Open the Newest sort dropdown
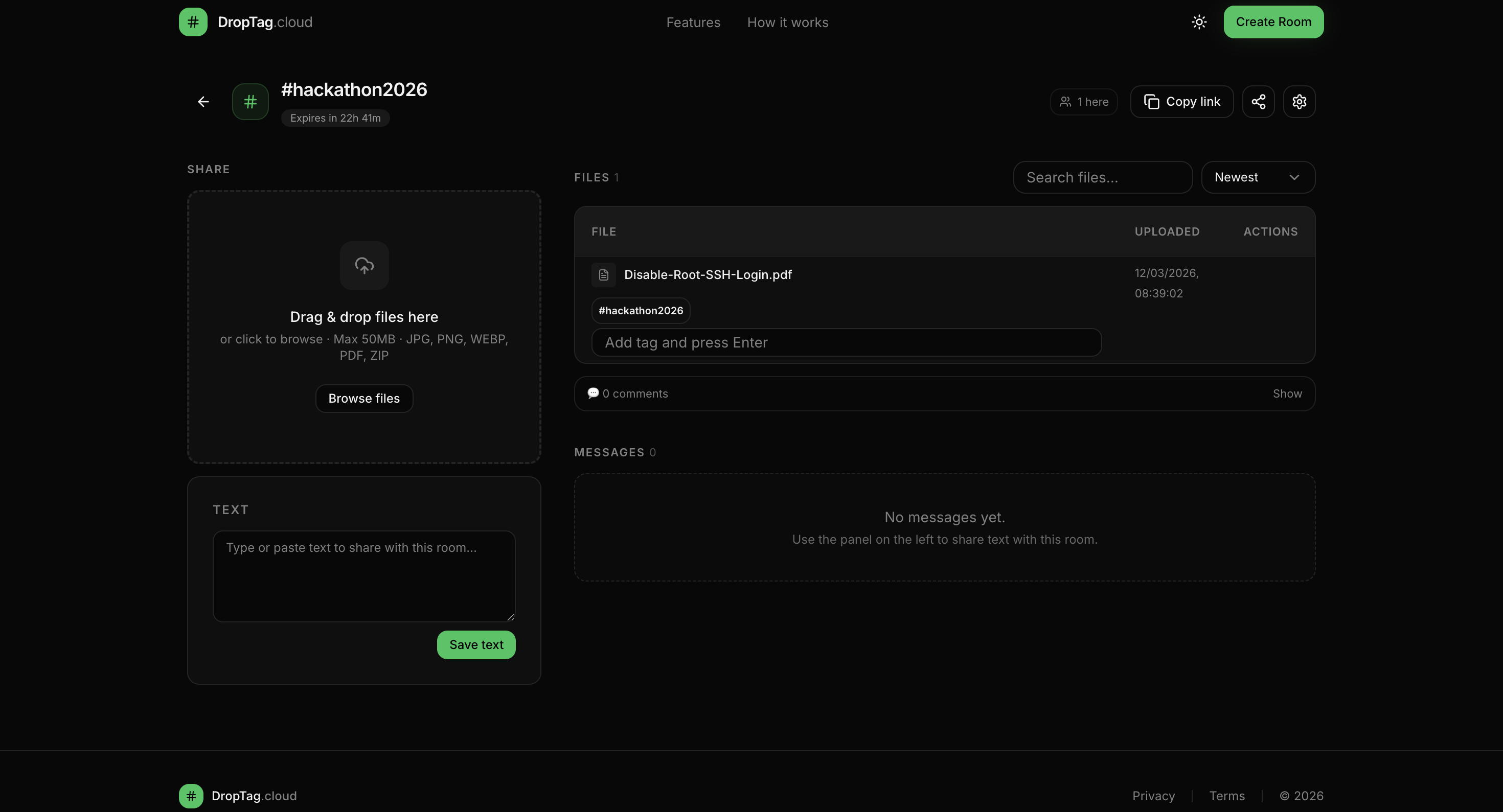This screenshot has width=1503, height=812. [x=1258, y=177]
